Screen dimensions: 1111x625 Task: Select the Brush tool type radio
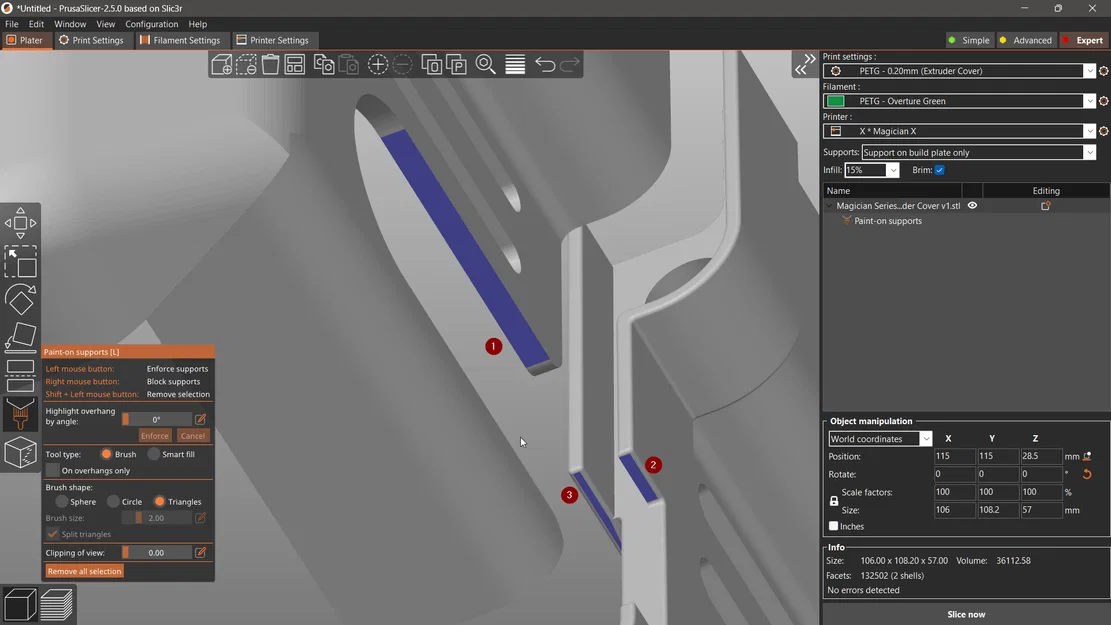pyautogui.click(x=106, y=454)
